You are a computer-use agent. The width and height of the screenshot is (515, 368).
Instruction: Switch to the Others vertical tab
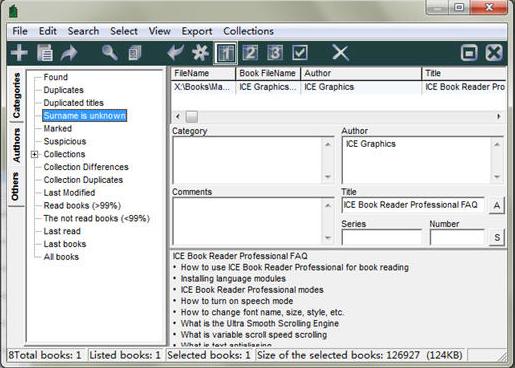pos(15,186)
